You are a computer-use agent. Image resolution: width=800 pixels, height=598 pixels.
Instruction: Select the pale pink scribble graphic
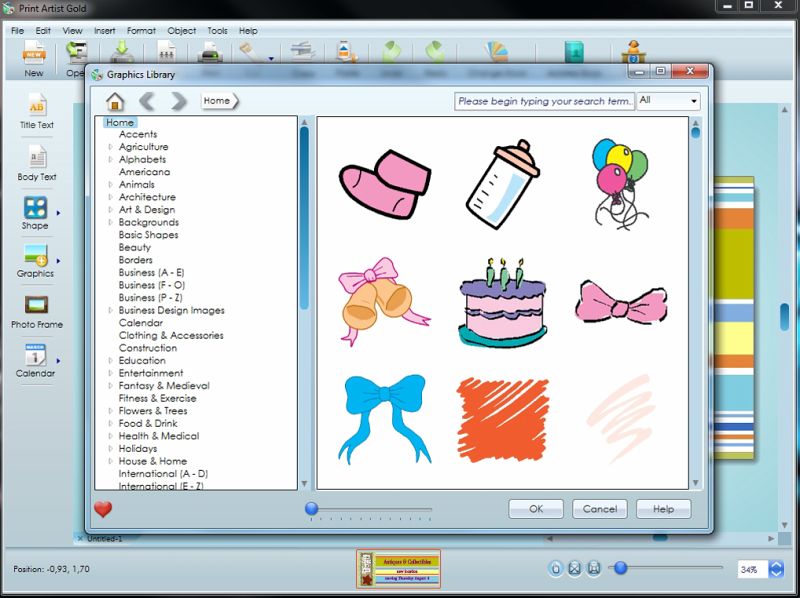[x=621, y=419]
